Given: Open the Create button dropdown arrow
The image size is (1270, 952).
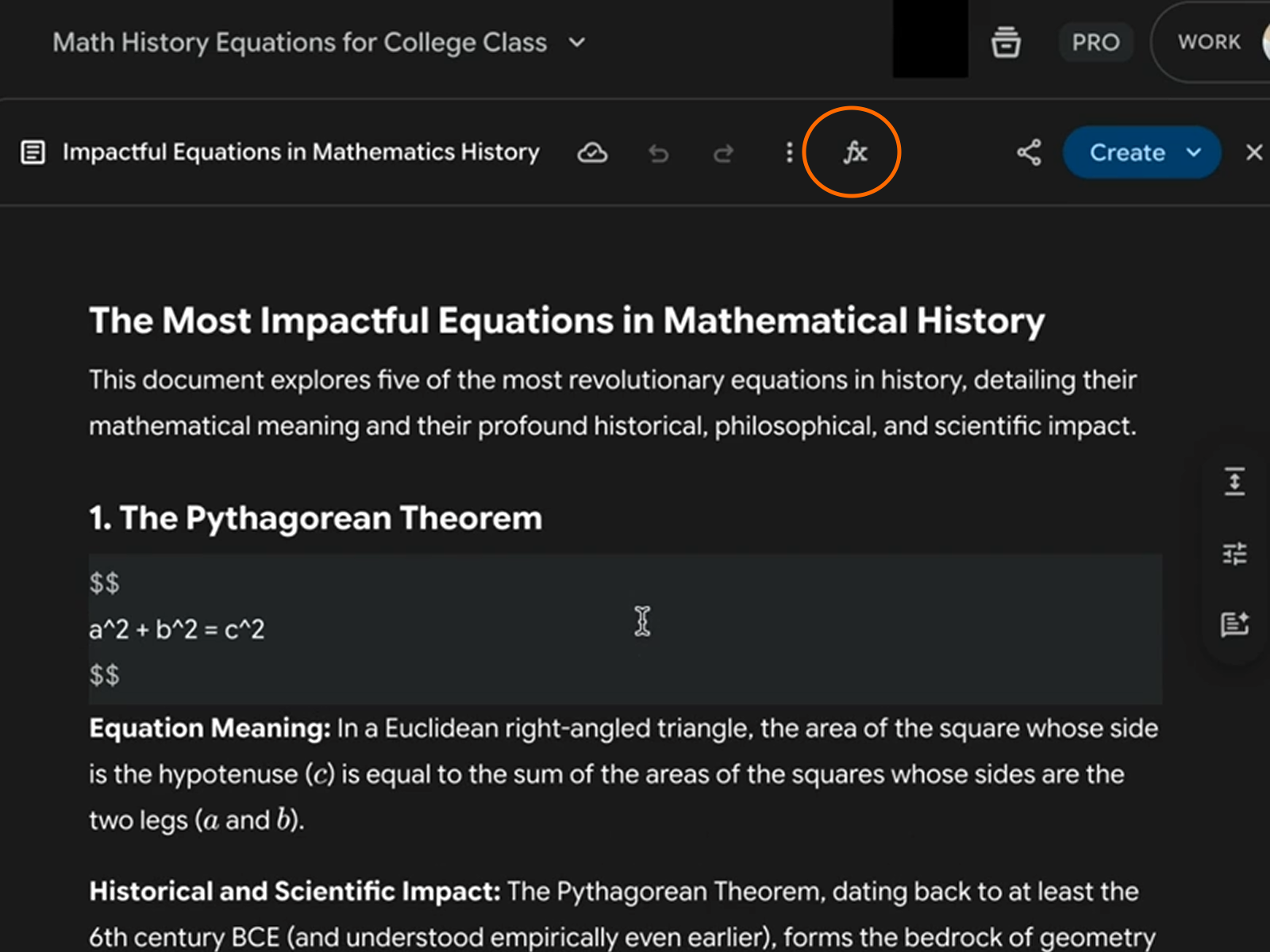Looking at the screenshot, I should (1195, 152).
